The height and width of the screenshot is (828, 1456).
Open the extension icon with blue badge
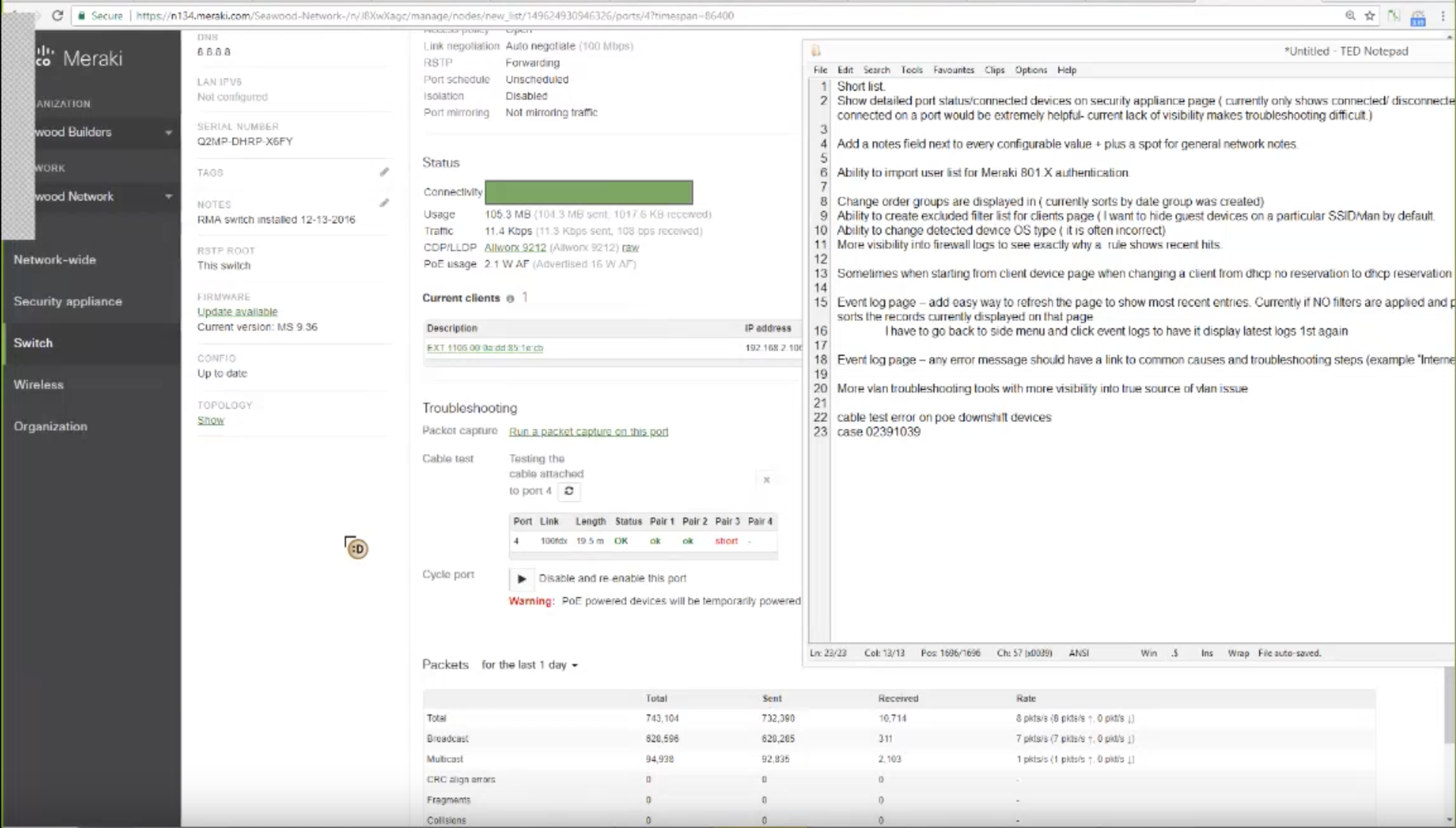click(x=1418, y=15)
